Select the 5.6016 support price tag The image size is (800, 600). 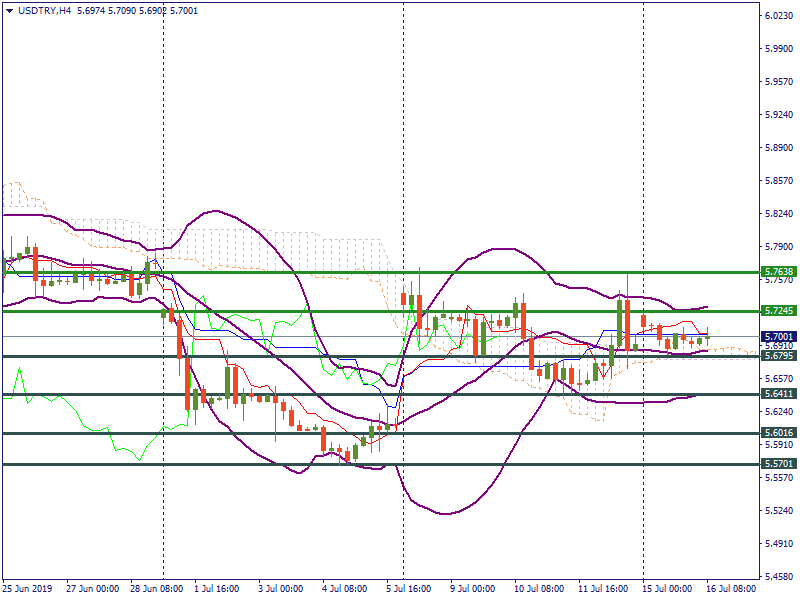(778, 433)
